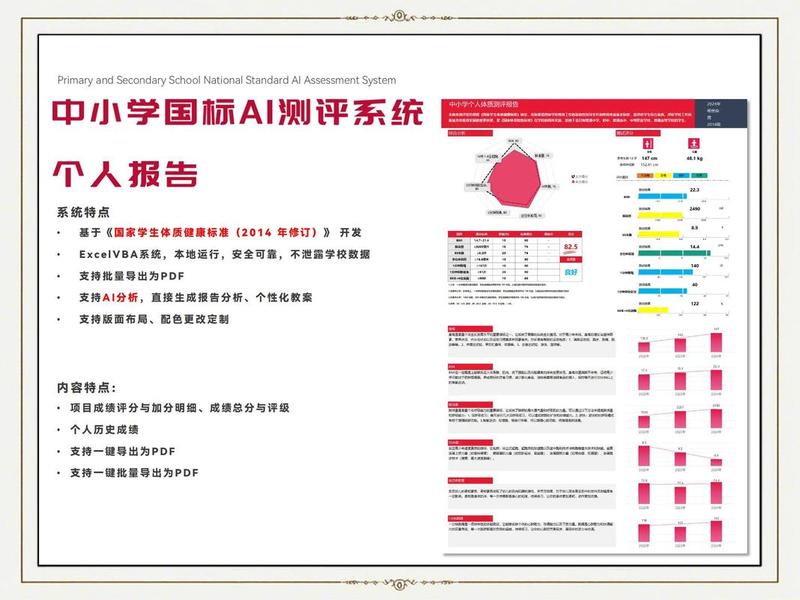Click the red 中小学个人体质测评报告 report header
This screenshot has width=800, height=600.
(x=568, y=113)
